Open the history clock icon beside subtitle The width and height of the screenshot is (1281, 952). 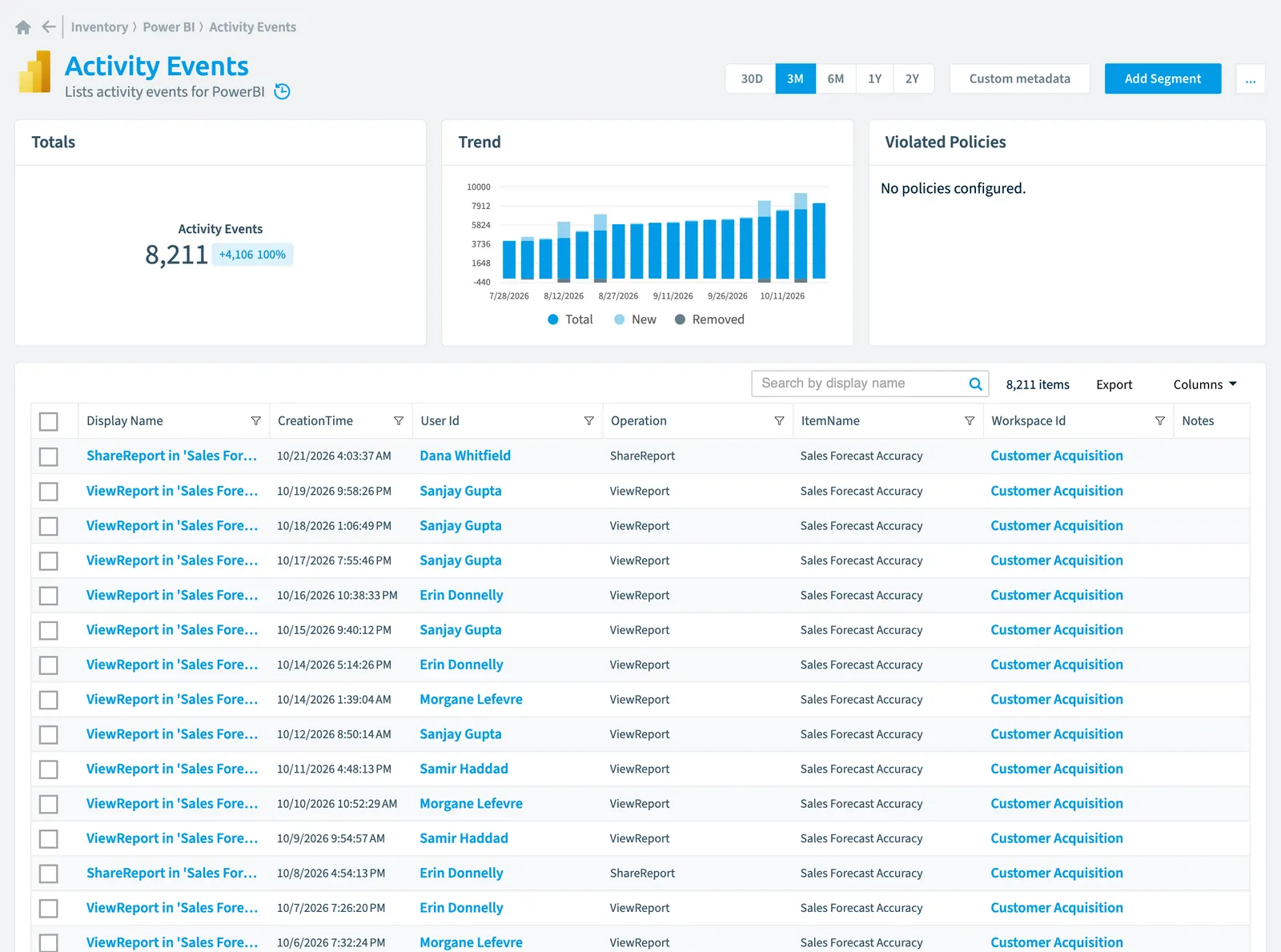(282, 91)
